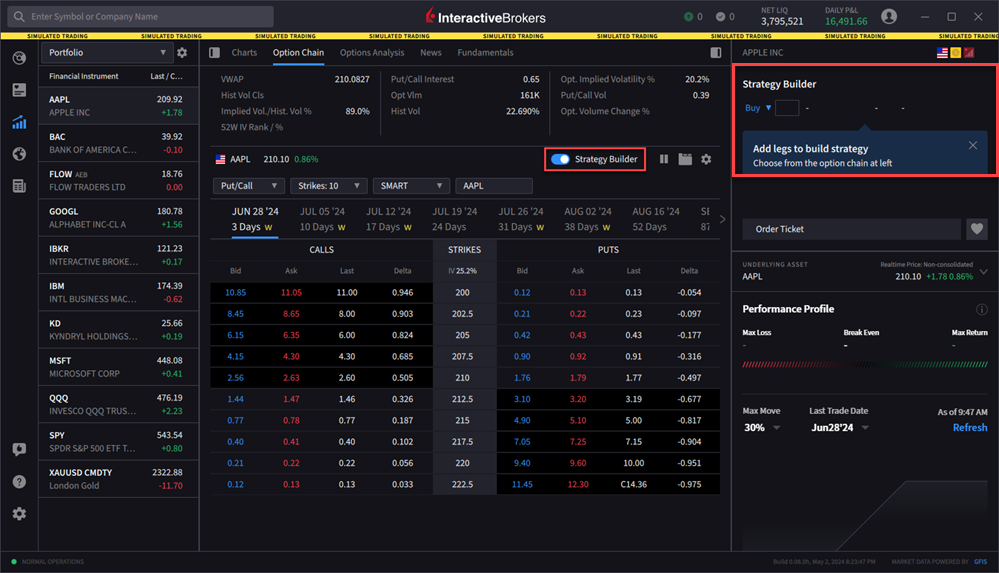Select the AUG 16 '24 expiration

[656, 219]
